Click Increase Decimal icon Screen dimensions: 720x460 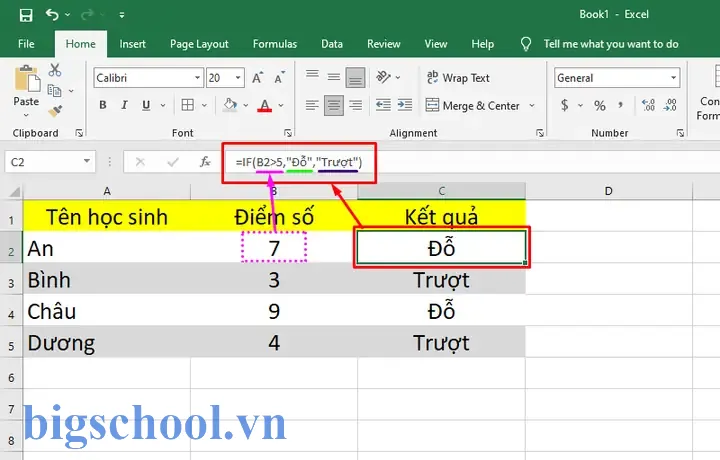[x=648, y=106]
